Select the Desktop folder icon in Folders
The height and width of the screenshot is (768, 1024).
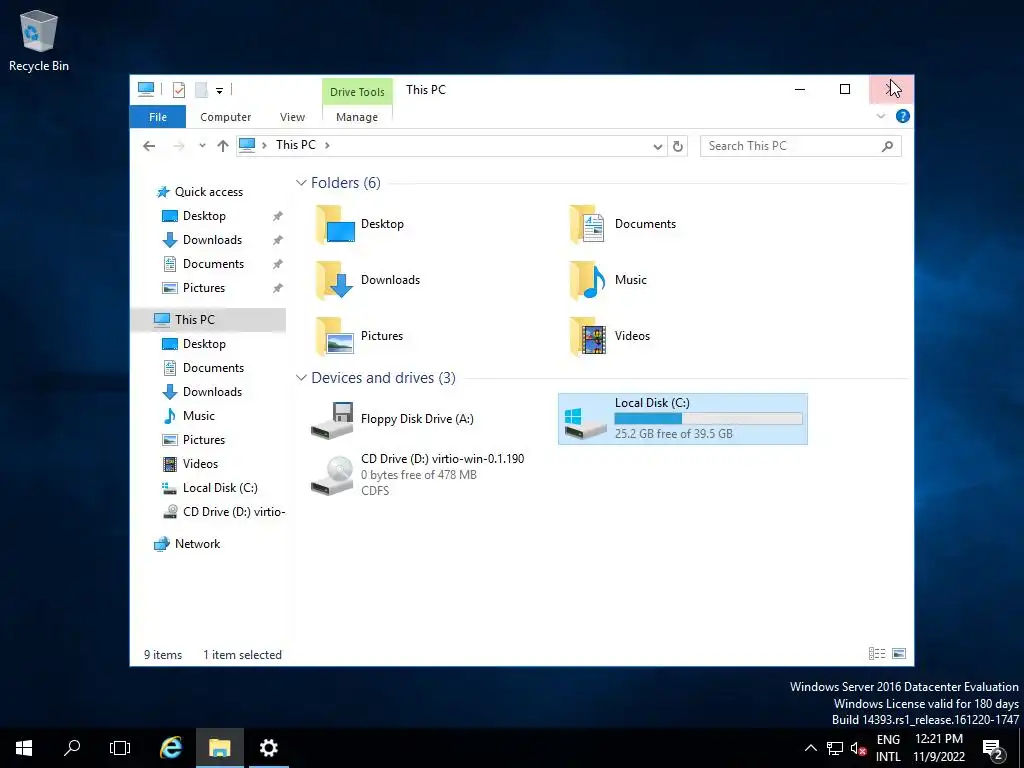(335, 224)
